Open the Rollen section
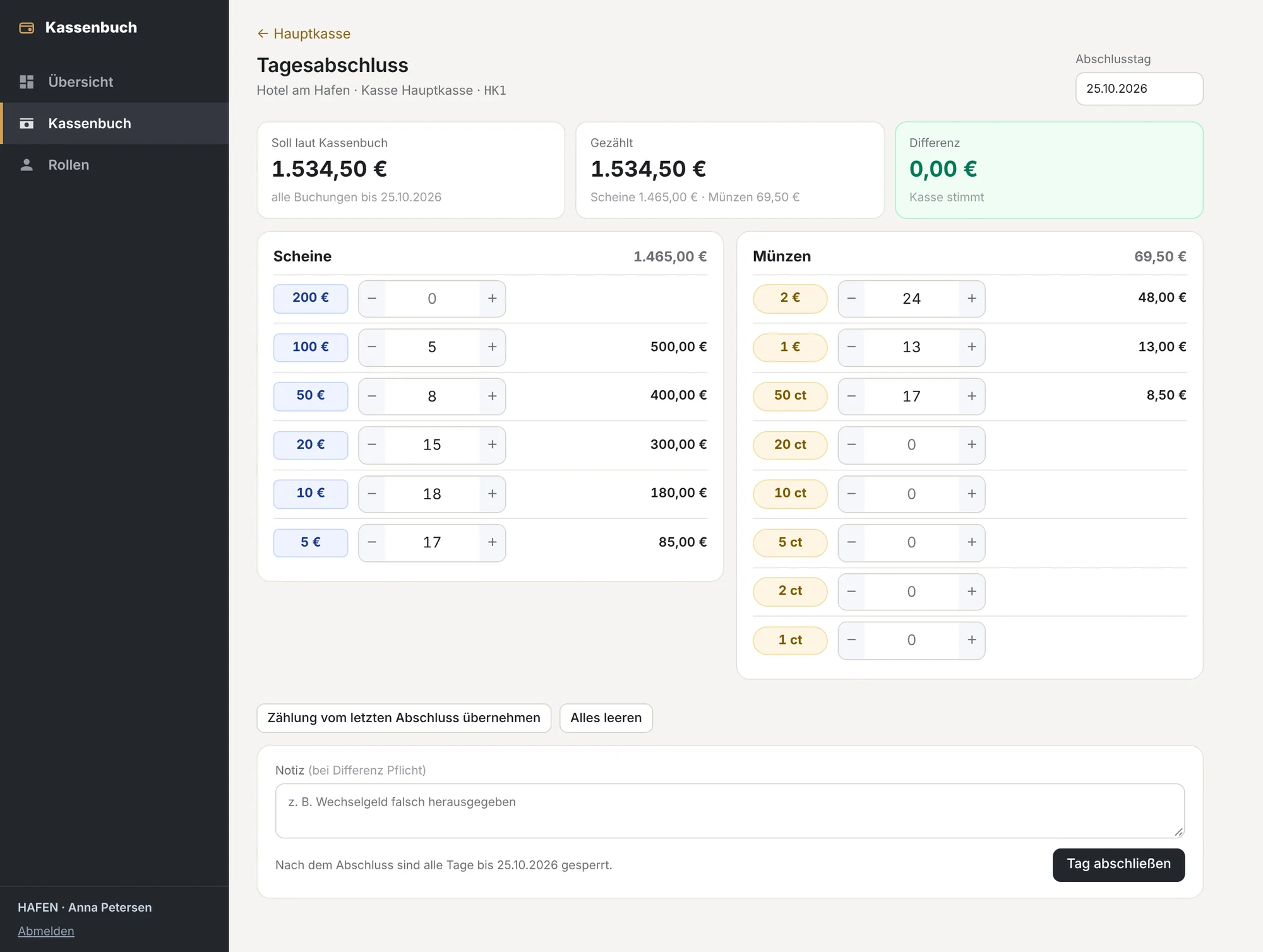 point(114,165)
